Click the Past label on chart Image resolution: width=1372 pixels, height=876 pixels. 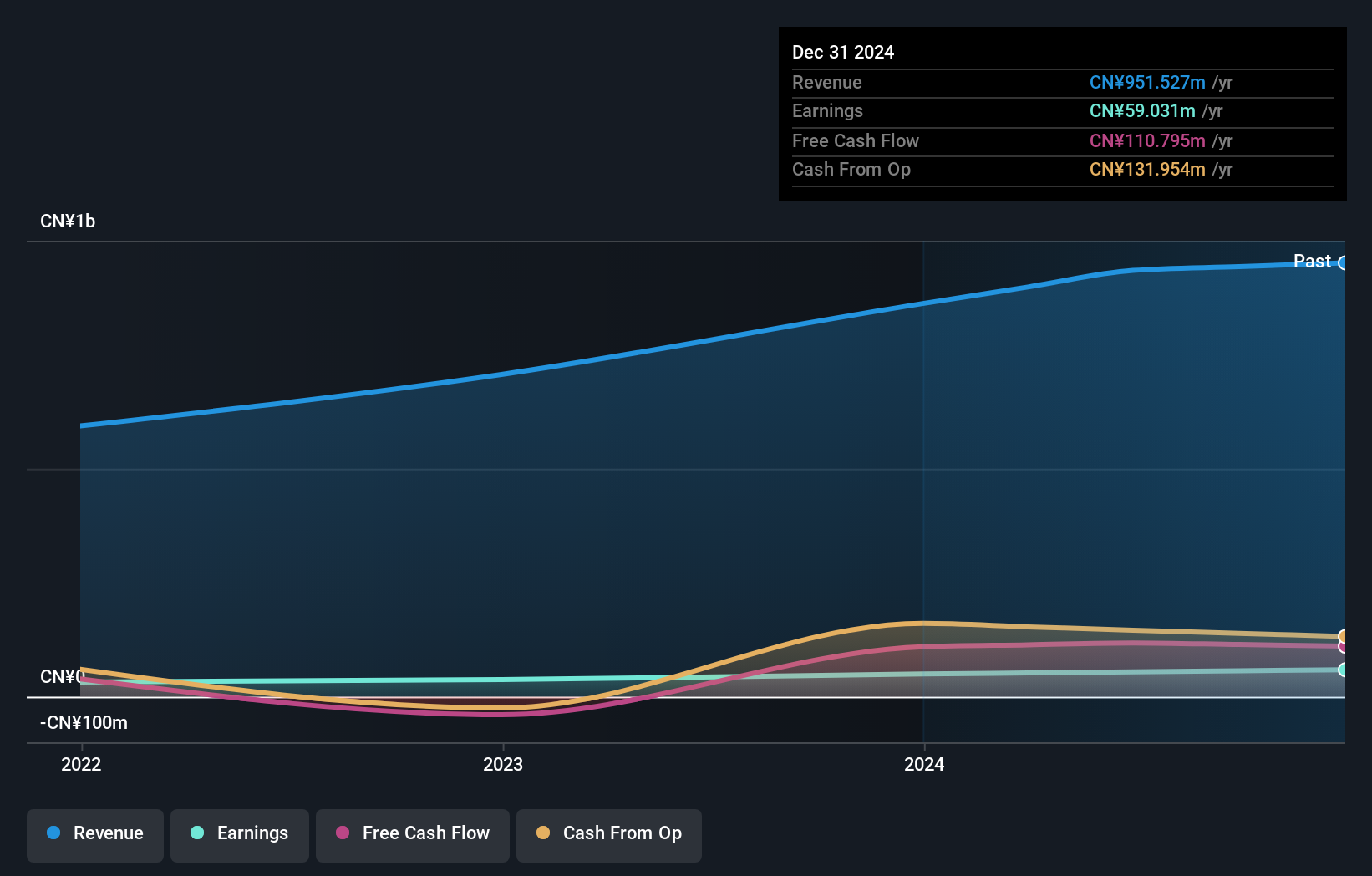pyautogui.click(x=1312, y=262)
